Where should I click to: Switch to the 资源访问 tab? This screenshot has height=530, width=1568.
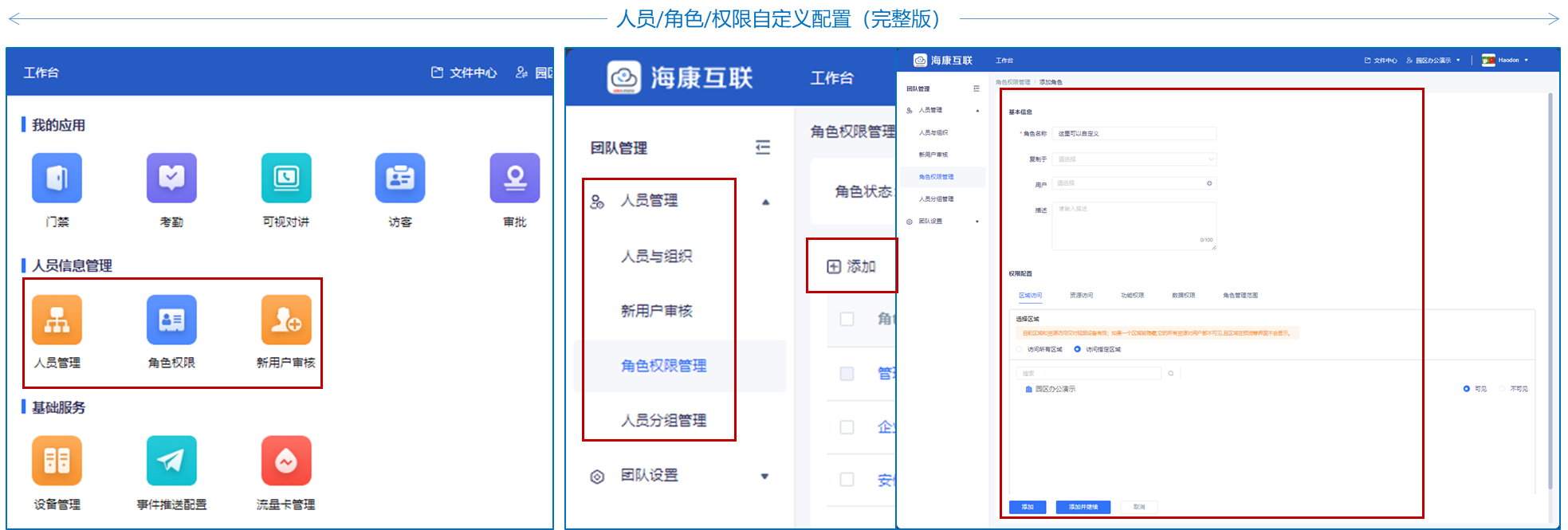pyautogui.click(x=1081, y=296)
